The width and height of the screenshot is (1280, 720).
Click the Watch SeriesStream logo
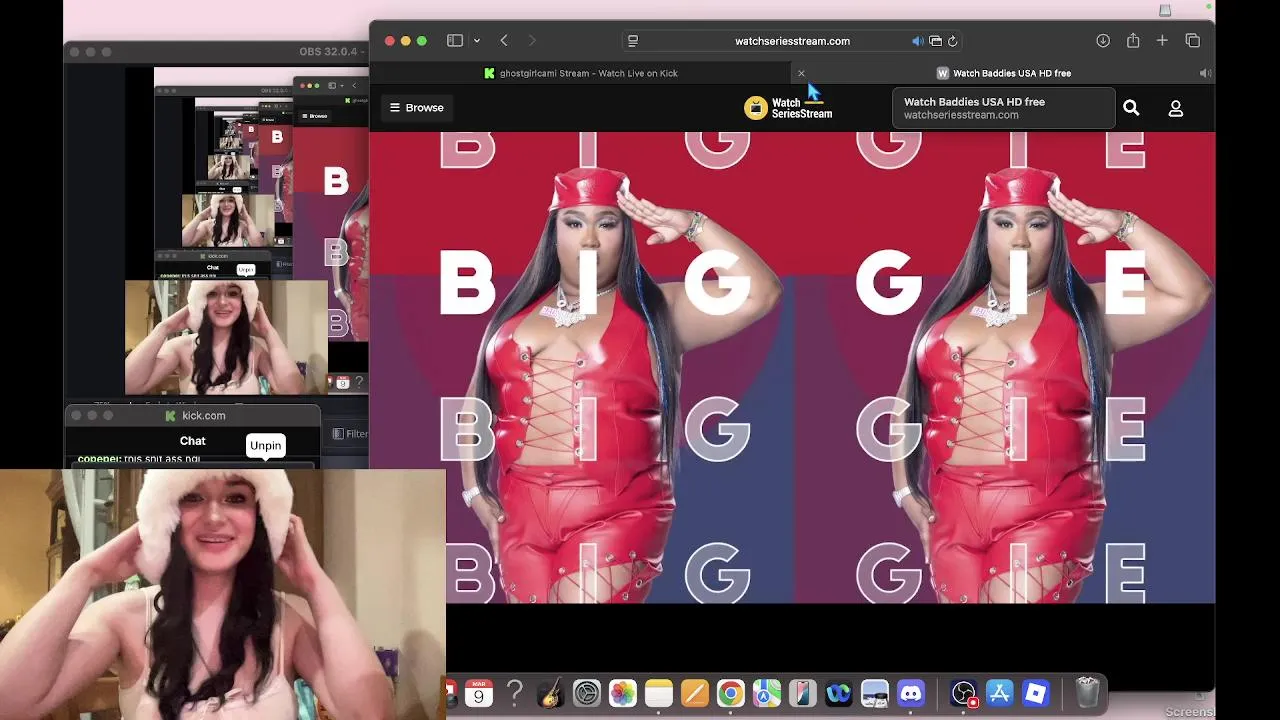(x=789, y=108)
